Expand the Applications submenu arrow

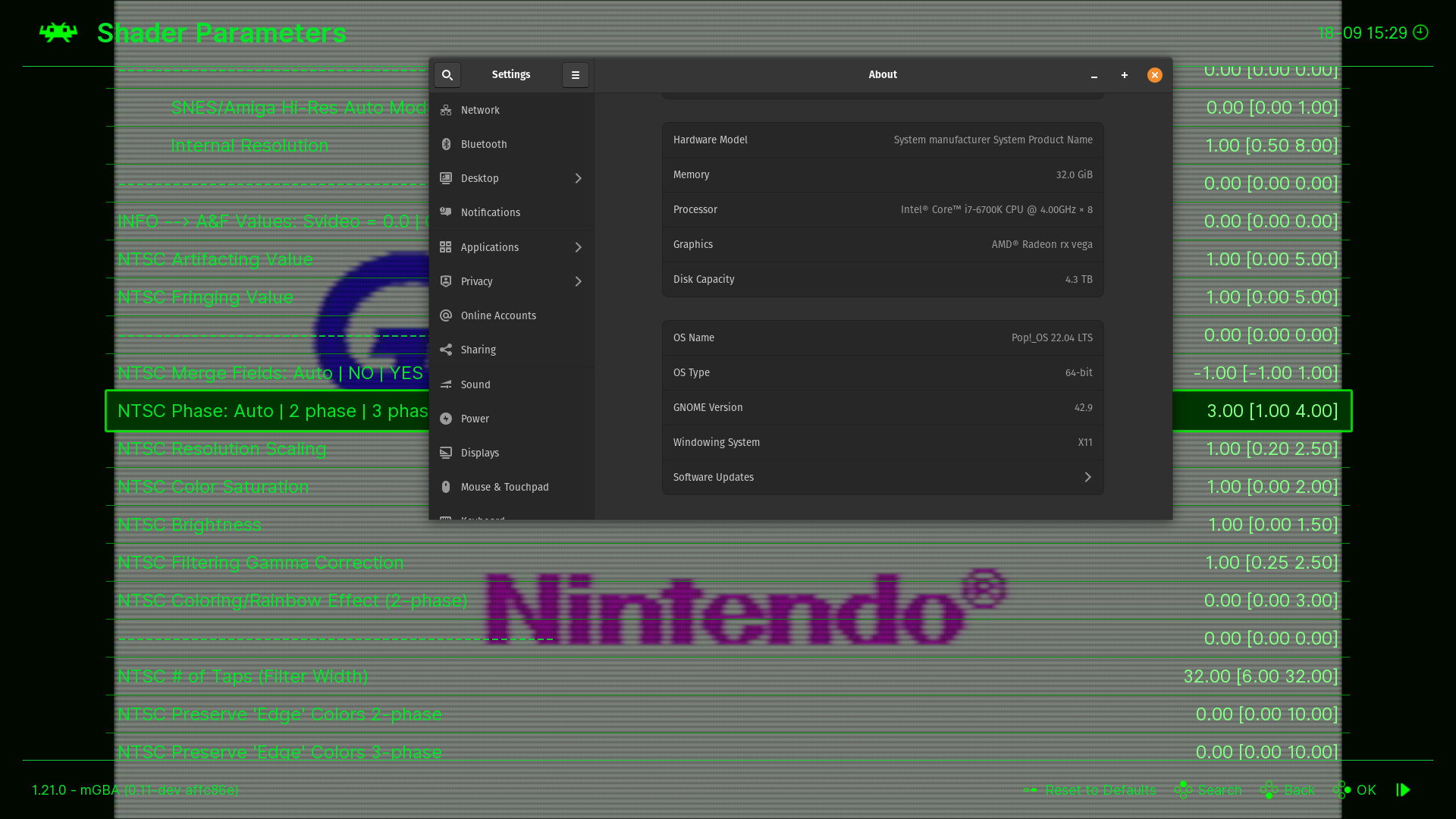click(578, 247)
